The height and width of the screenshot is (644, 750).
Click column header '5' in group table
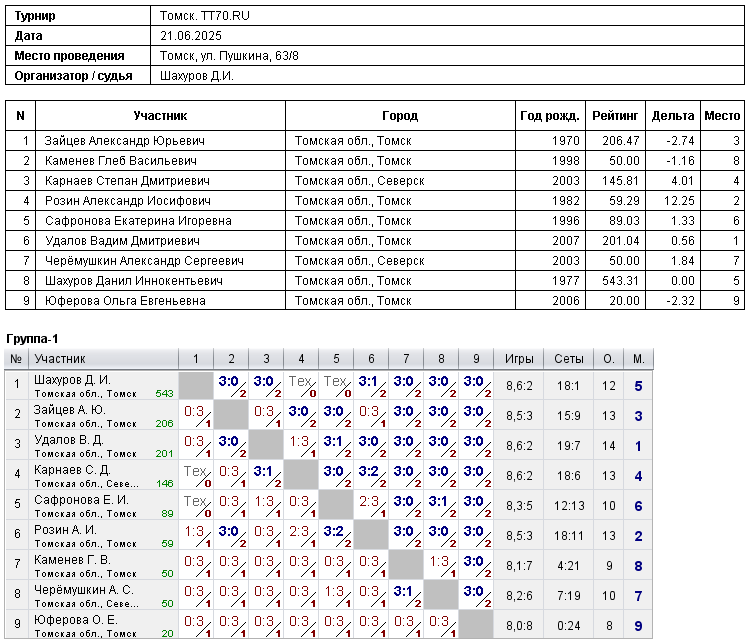(x=336, y=359)
